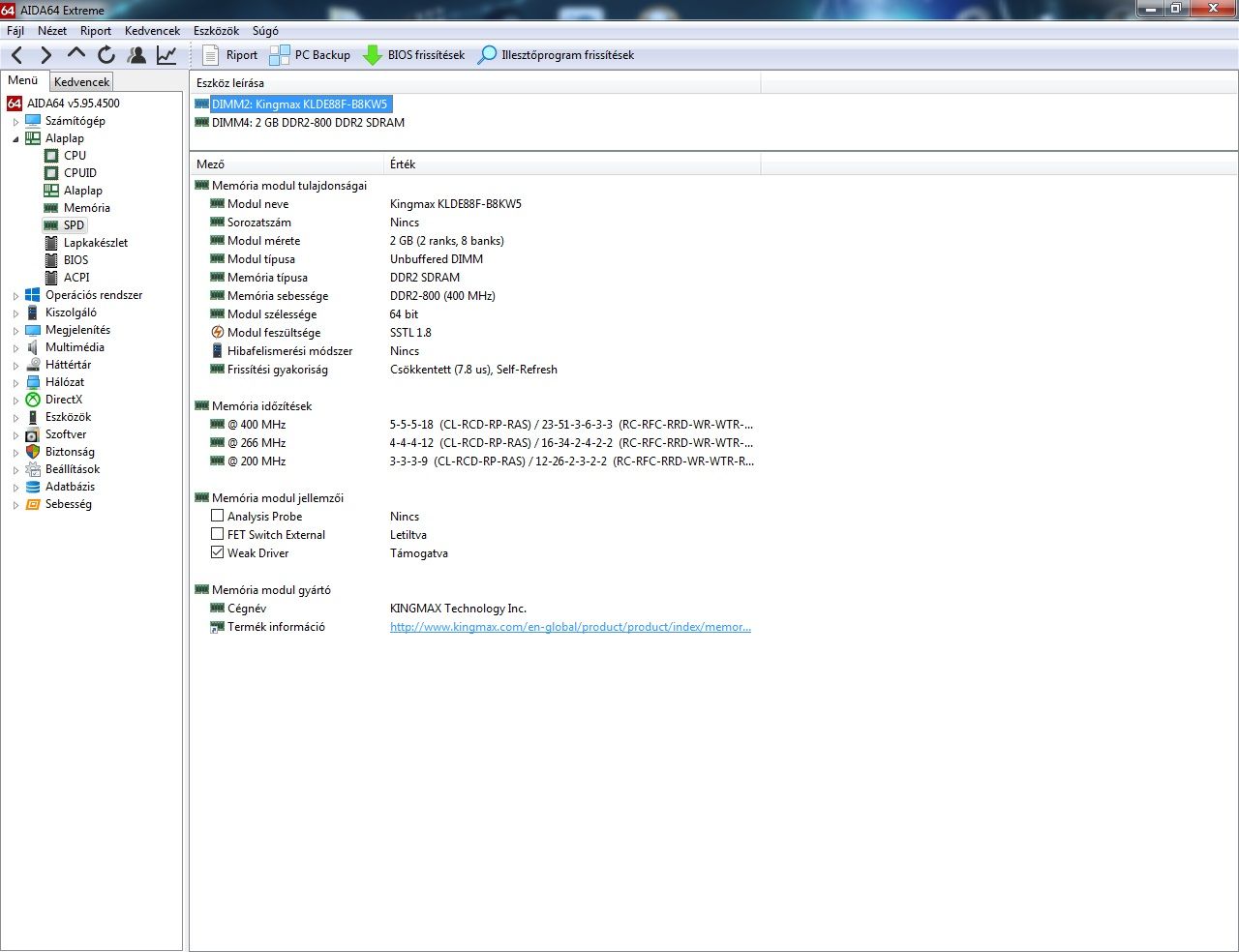Screen dimensions: 1239x952
Task: Select the CPU chip icon in tree
Action: (x=51, y=155)
